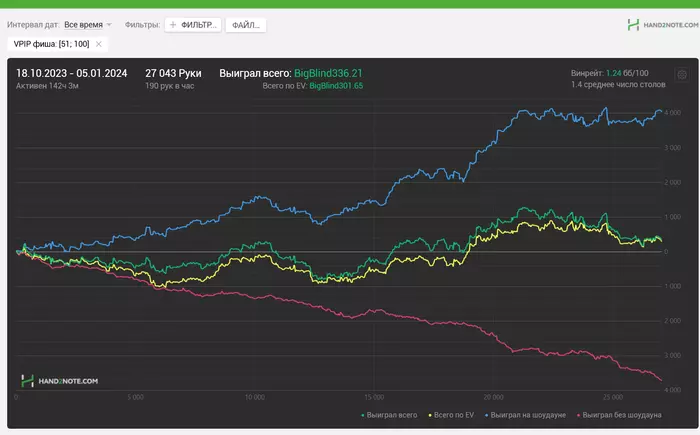The width and height of the screenshot is (700, 435).
Task: Click the '27 043 Руки' hands count
Action: (173, 73)
